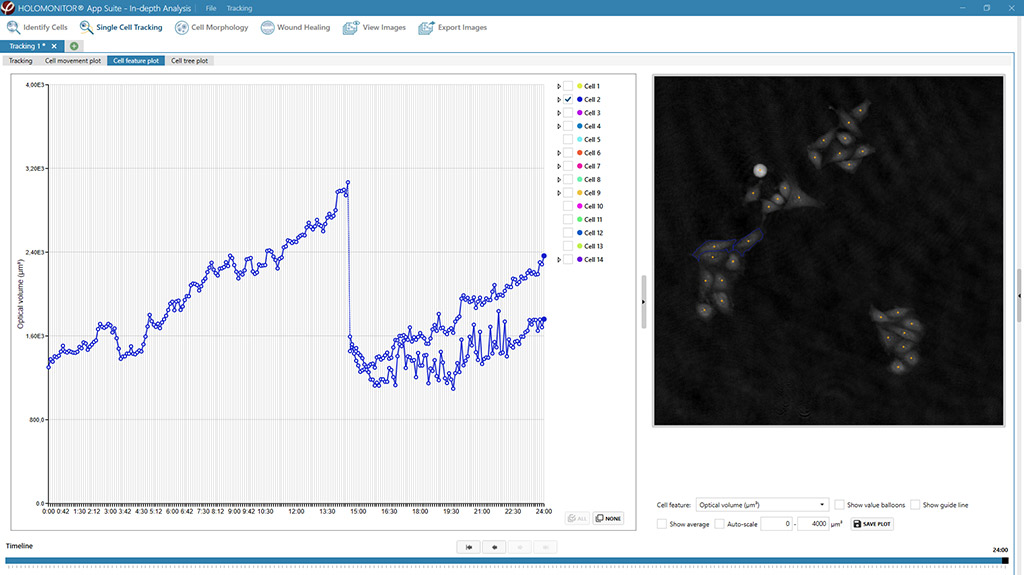Click the Cell 9 amber color dot

click(579, 193)
